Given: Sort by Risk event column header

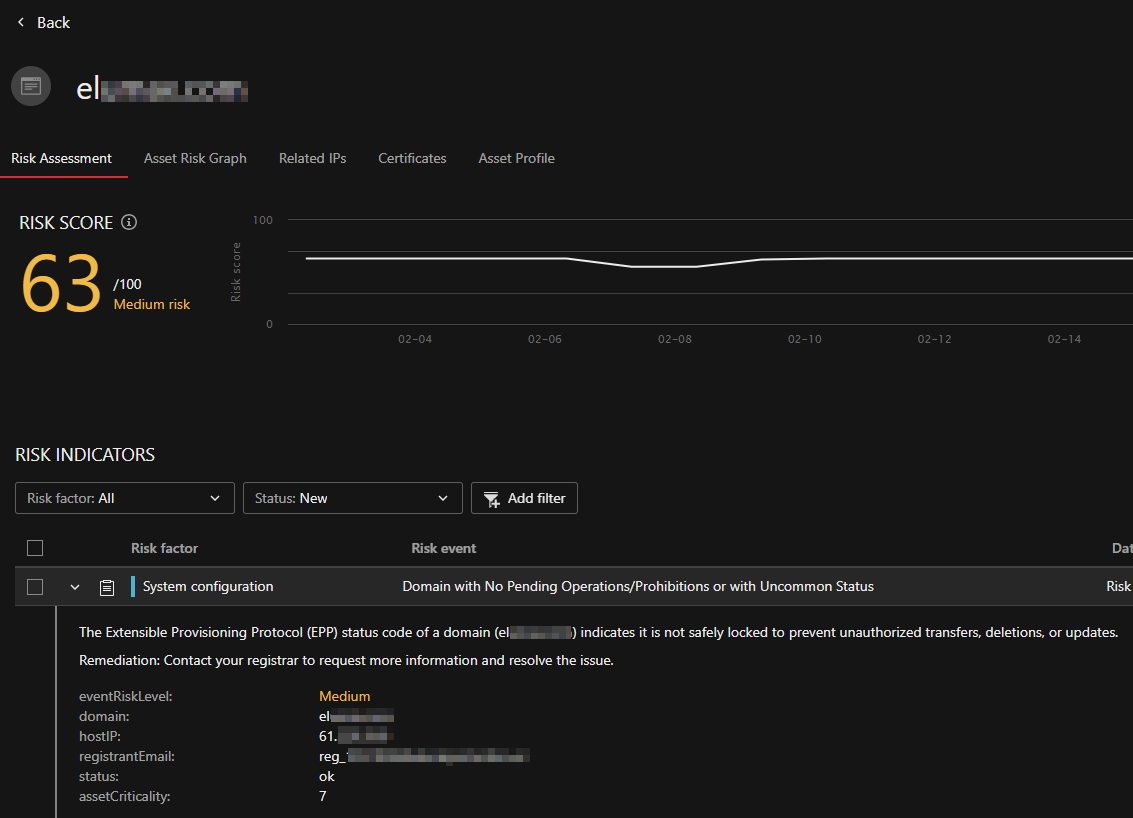Looking at the screenshot, I should tap(443, 548).
